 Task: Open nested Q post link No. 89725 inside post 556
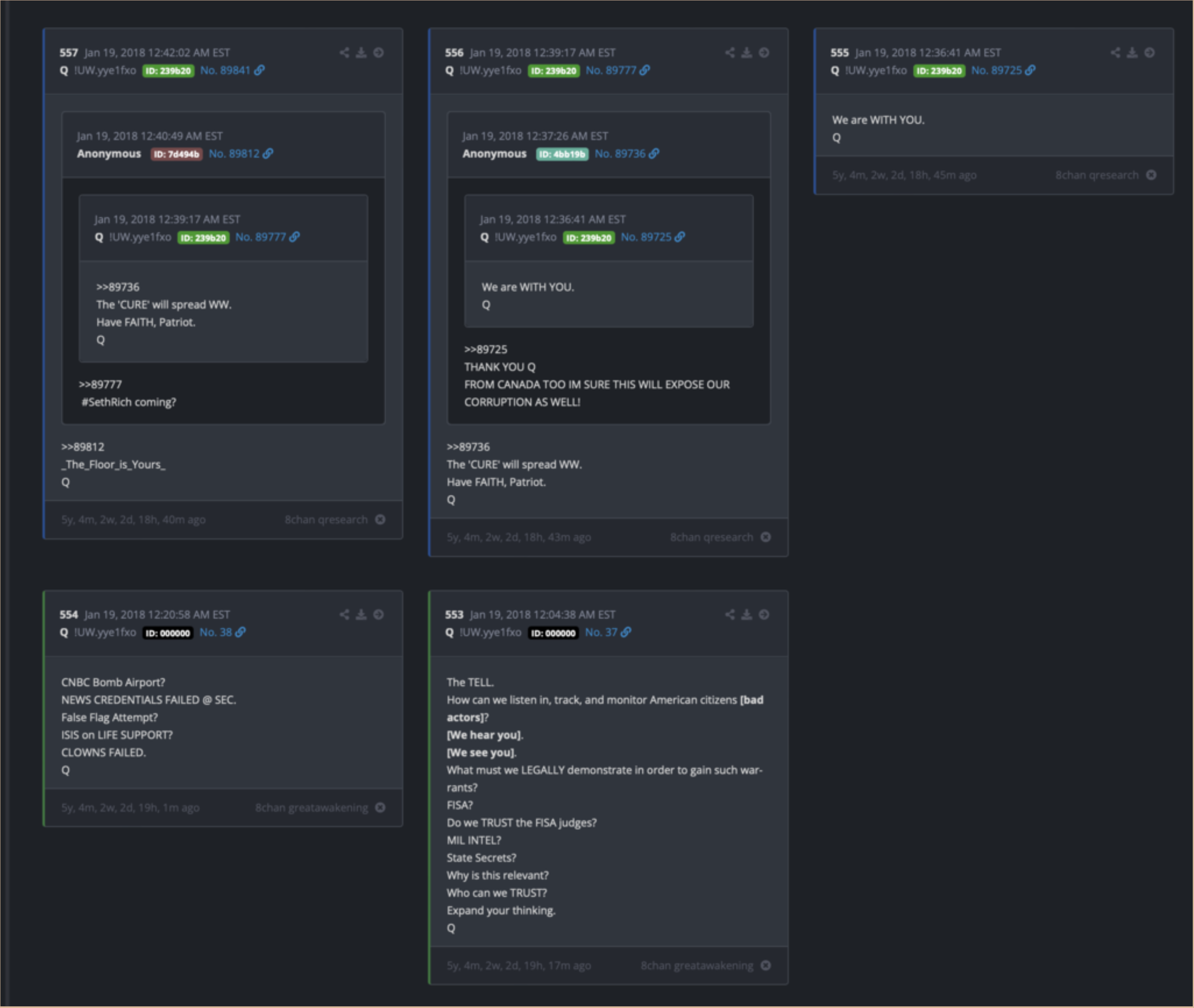pos(646,237)
